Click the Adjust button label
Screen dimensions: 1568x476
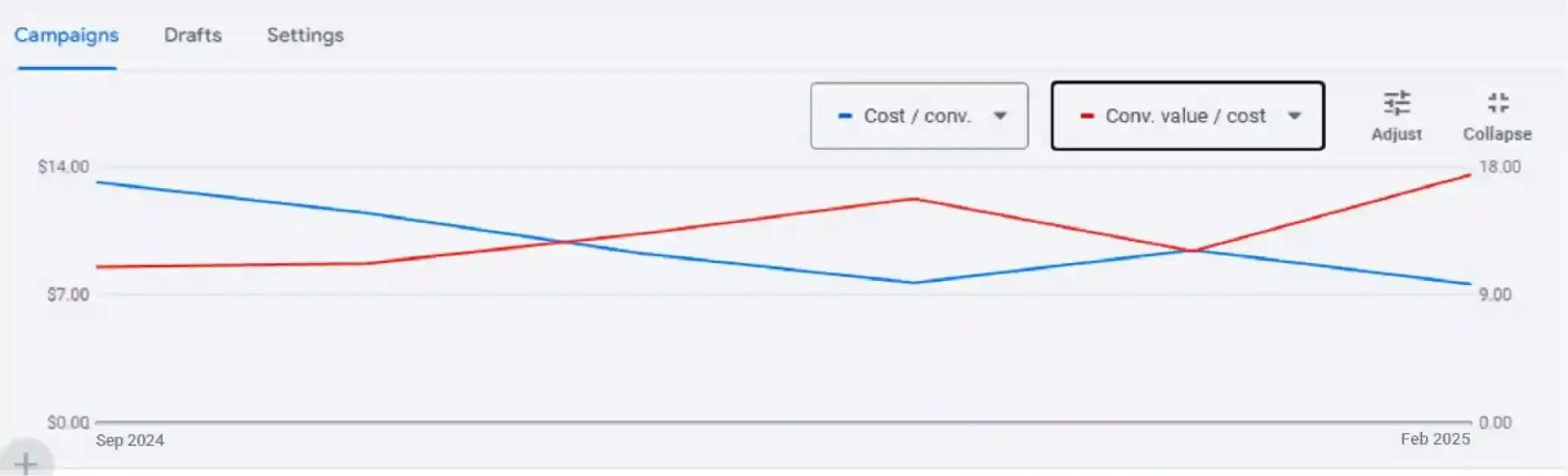pos(1397,134)
